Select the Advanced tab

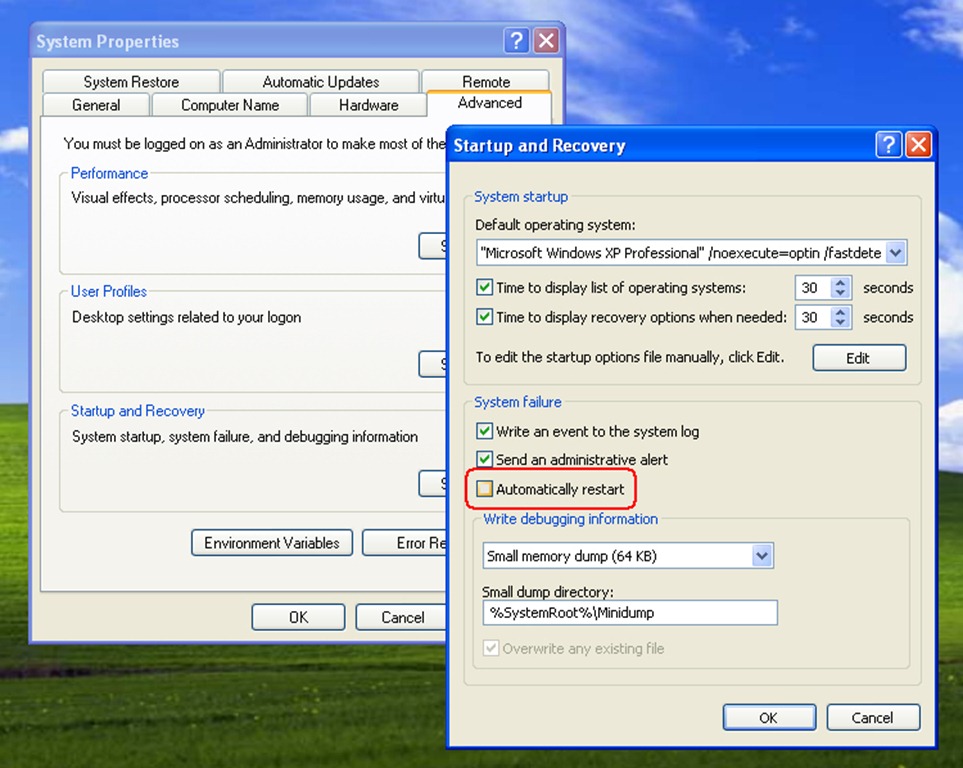pyautogui.click(x=489, y=103)
